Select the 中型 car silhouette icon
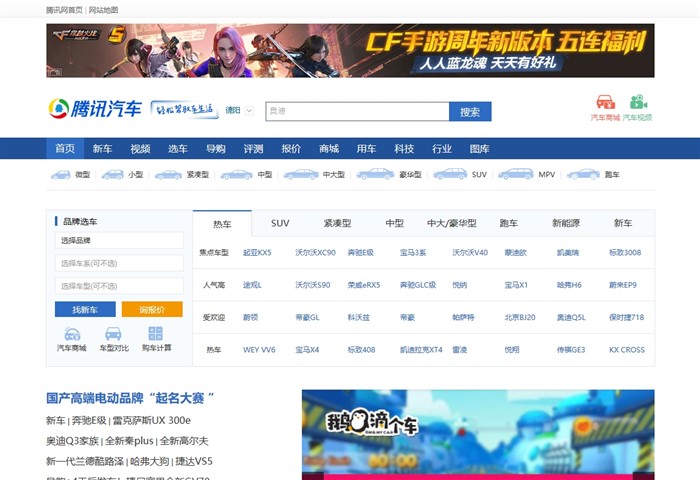The width and height of the screenshot is (700, 480). pyautogui.click(x=237, y=175)
